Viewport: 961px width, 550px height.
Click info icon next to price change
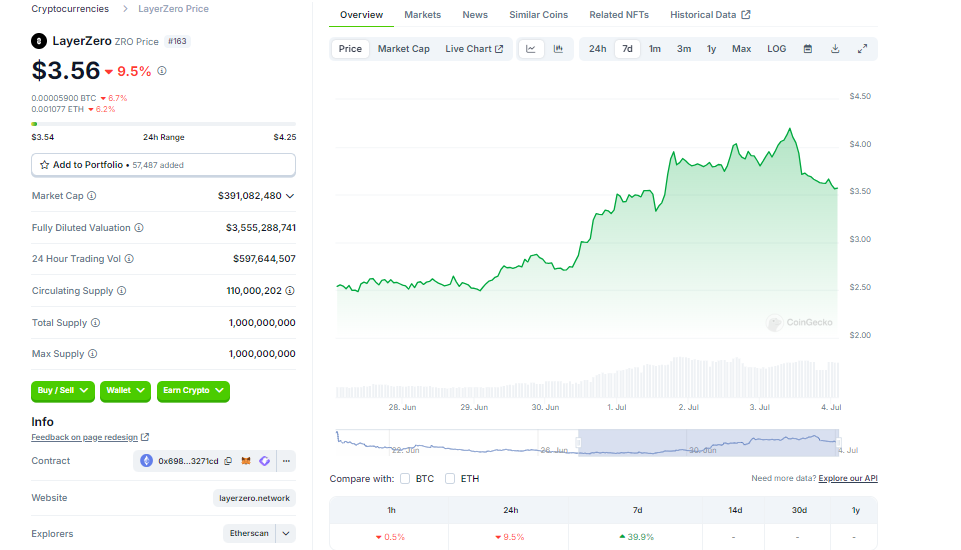click(x=162, y=71)
